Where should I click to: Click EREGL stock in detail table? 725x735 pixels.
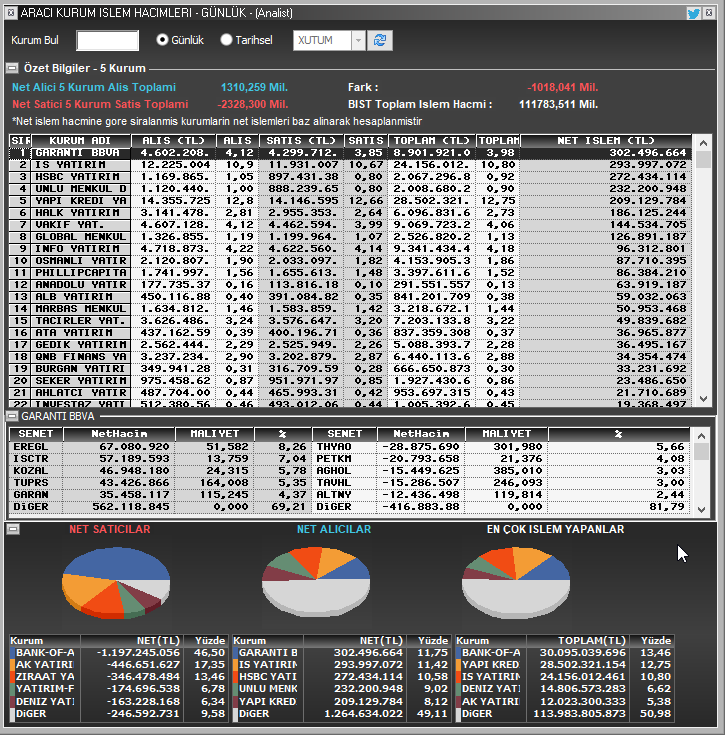[x=31, y=447]
